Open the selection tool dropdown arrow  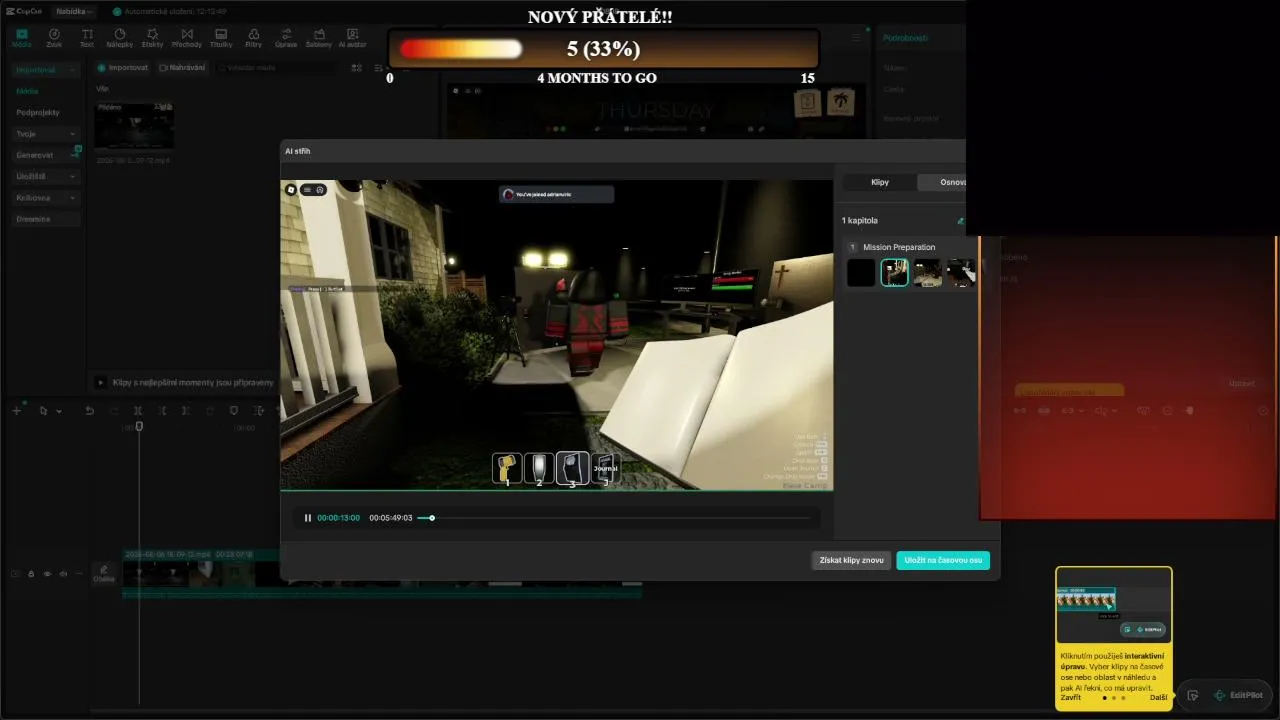[x=59, y=411]
